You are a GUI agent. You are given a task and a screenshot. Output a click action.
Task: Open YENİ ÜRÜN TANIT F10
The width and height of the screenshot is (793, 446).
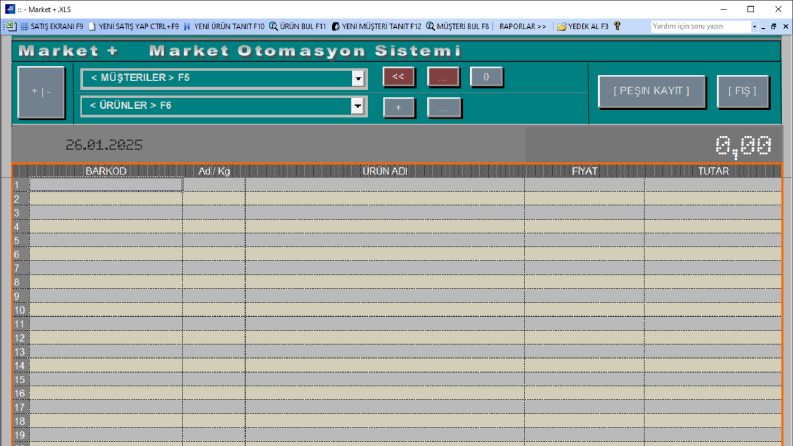pos(224,26)
